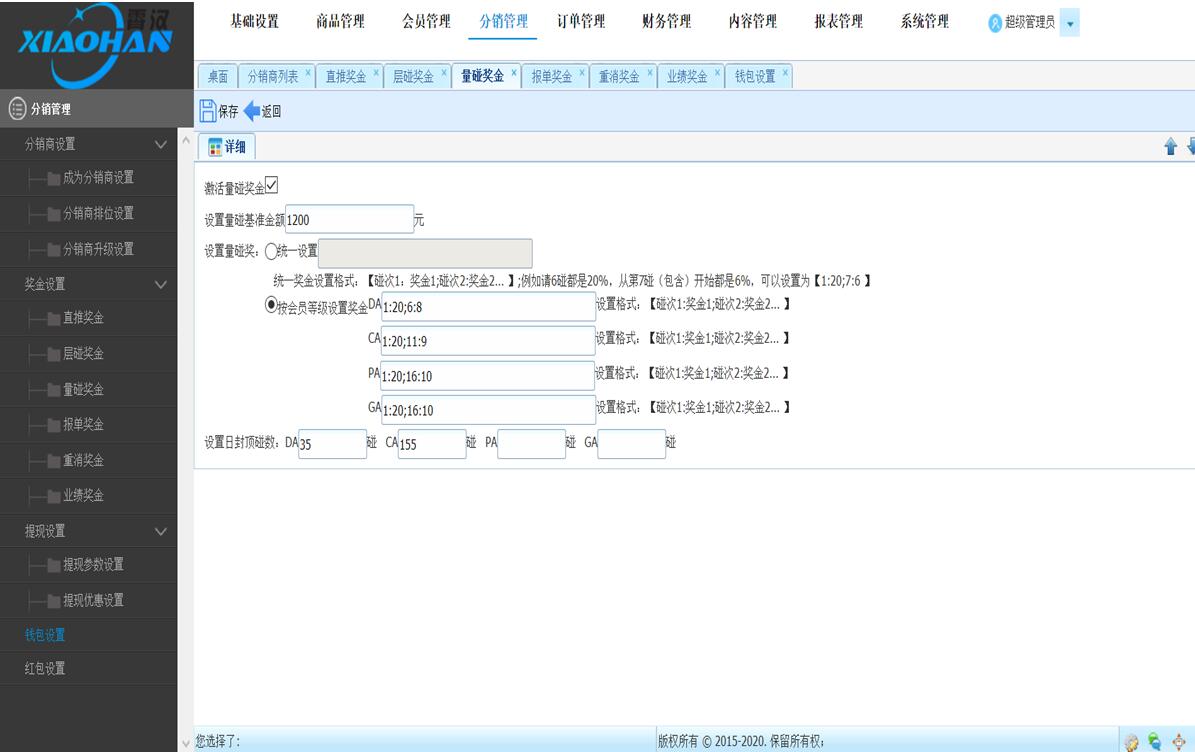
Task: Click the sidebar scroll up arrow
Action: click(x=185, y=140)
